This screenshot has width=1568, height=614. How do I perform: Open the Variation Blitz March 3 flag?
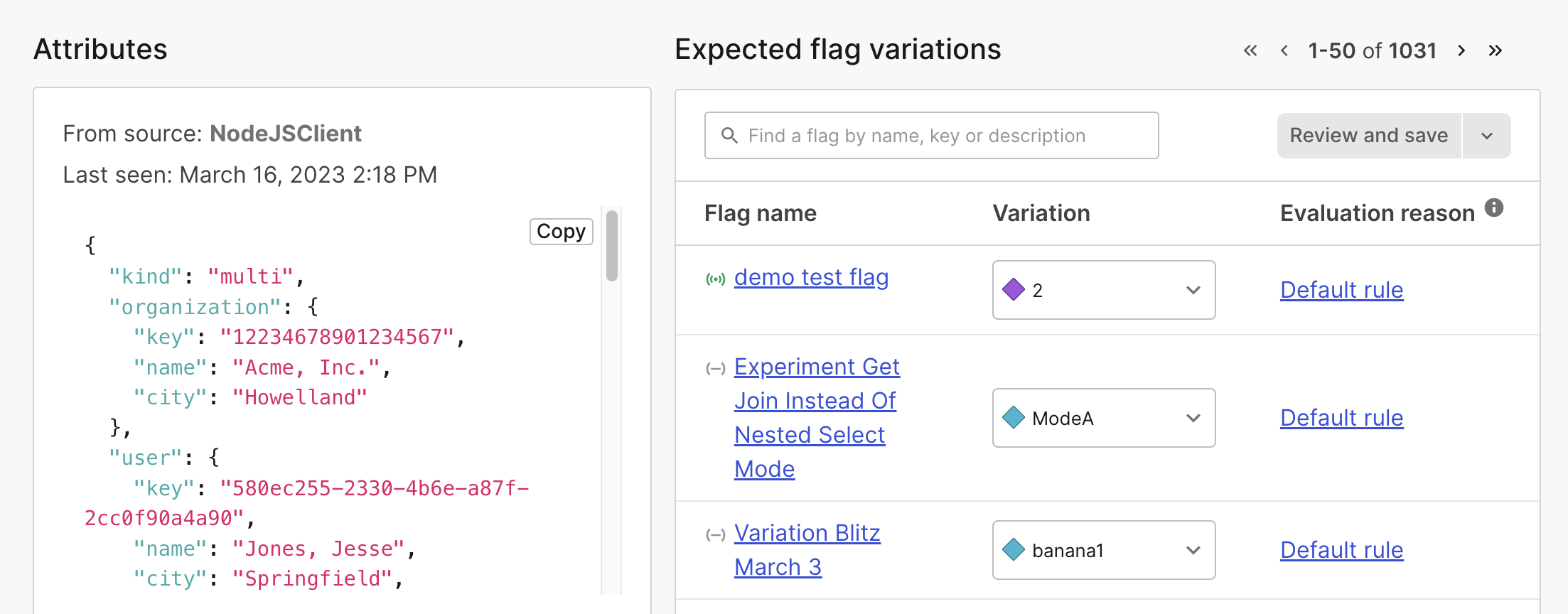[807, 549]
